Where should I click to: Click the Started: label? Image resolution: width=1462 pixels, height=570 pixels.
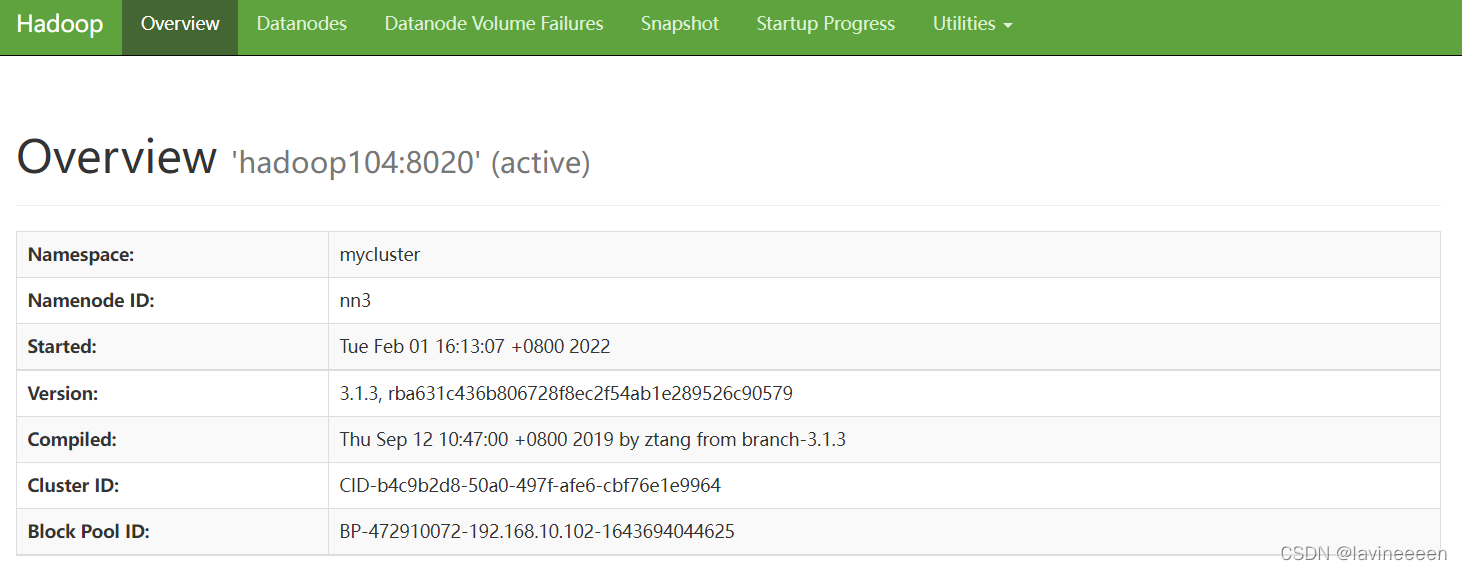click(62, 347)
